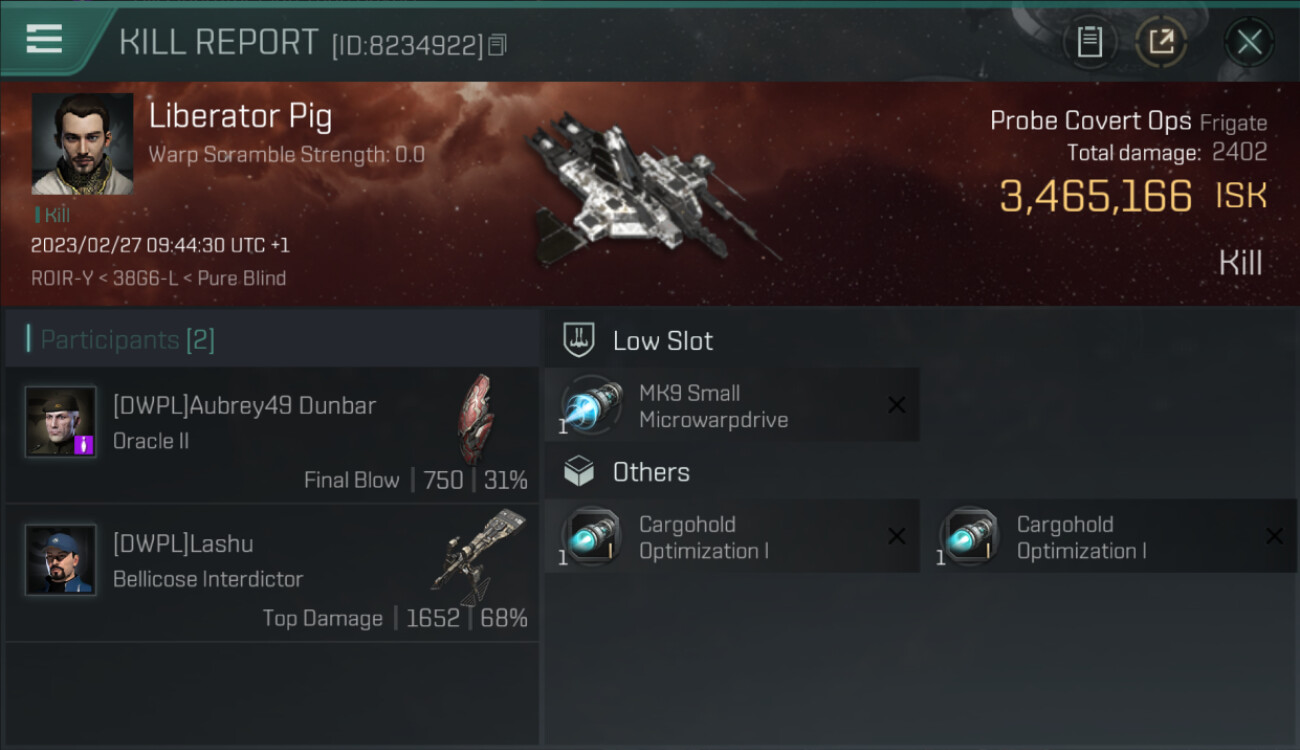The image size is (1300, 750).
Task: Open the Probe Covert Ops ship image
Action: coord(650,188)
